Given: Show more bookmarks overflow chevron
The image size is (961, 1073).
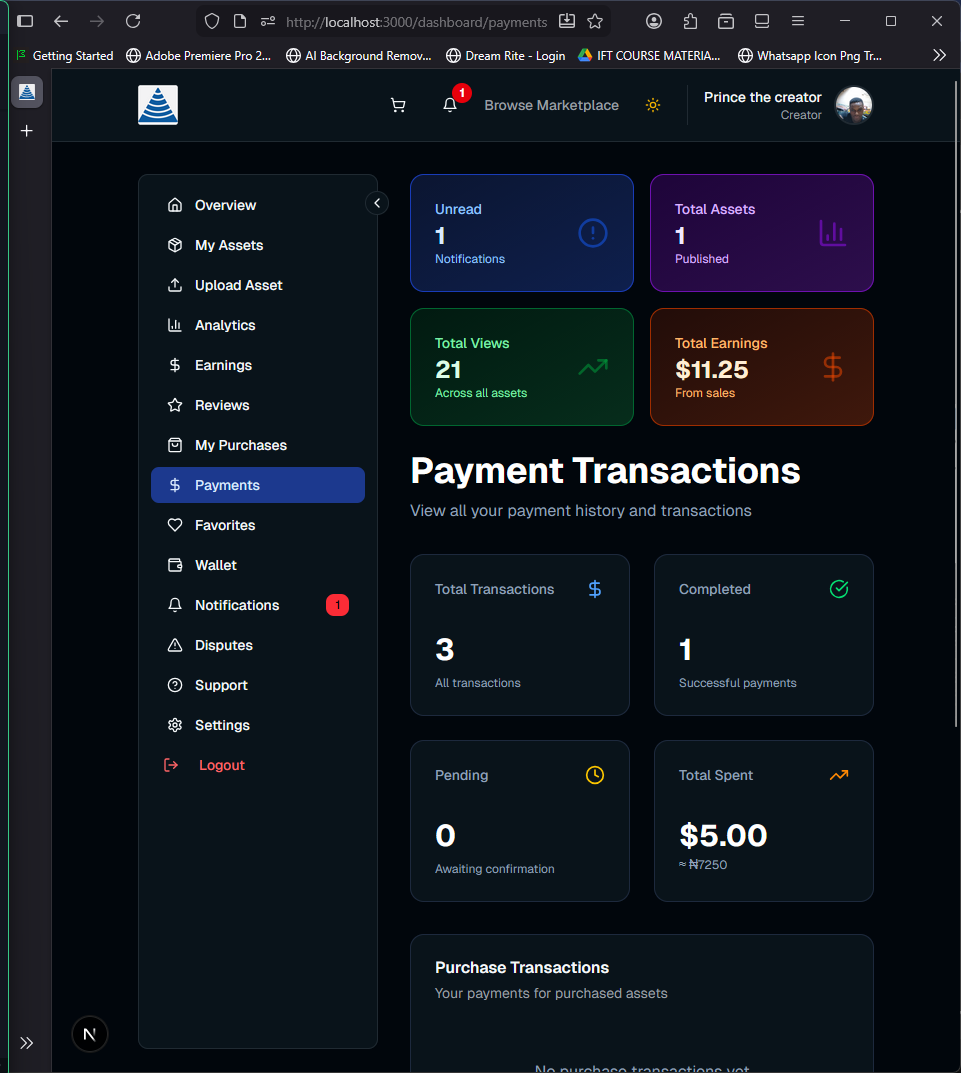Looking at the screenshot, I should pyautogui.click(x=938, y=56).
